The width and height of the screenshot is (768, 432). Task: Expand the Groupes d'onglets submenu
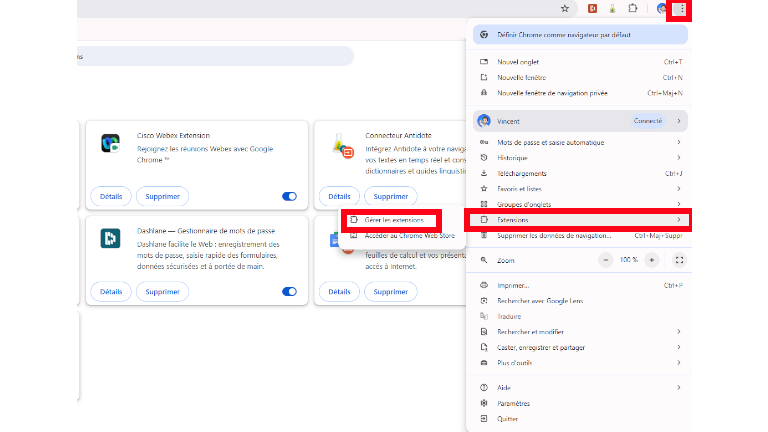tap(580, 204)
